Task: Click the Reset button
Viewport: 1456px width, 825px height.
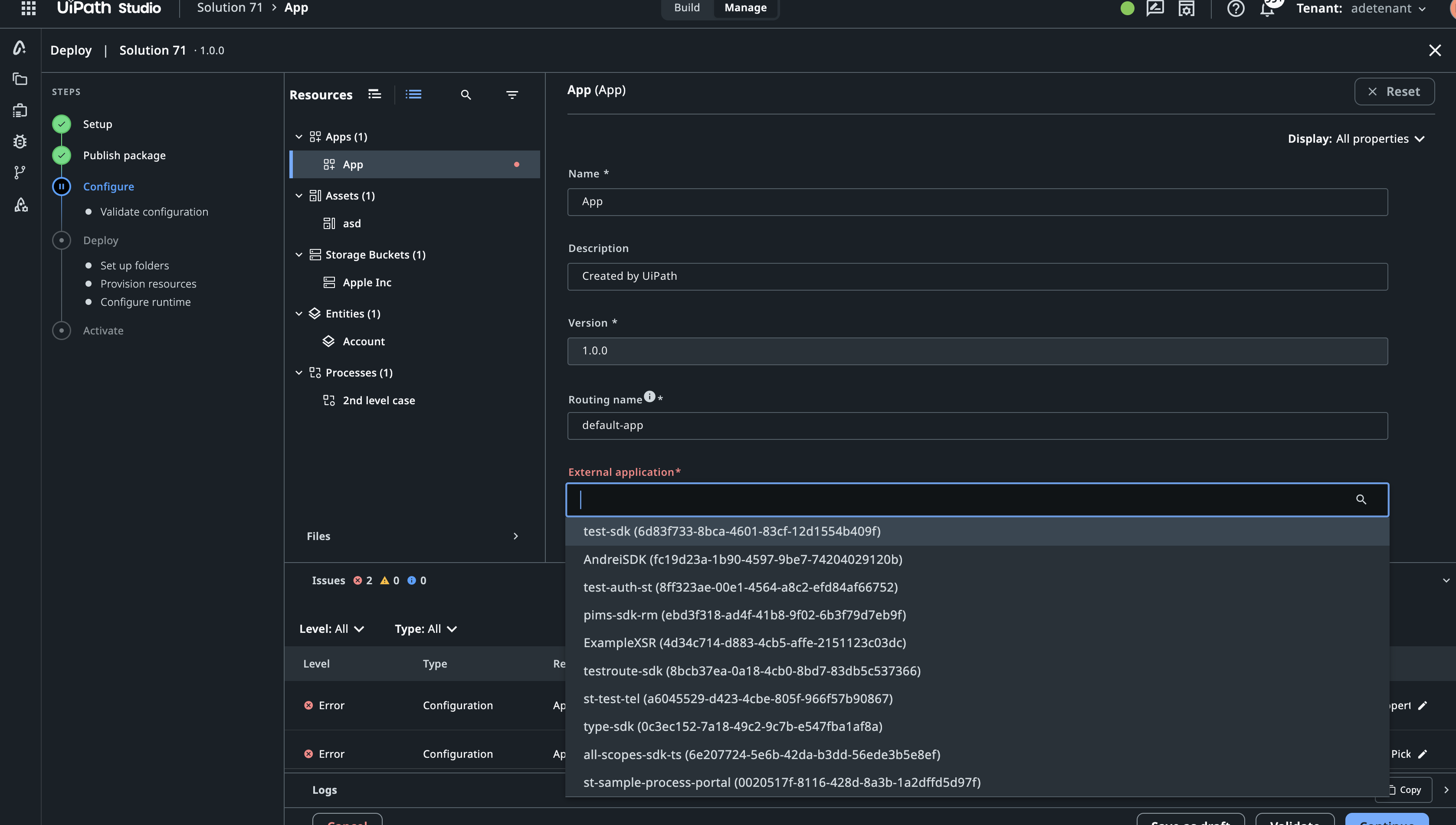Action: click(x=1394, y=92)
